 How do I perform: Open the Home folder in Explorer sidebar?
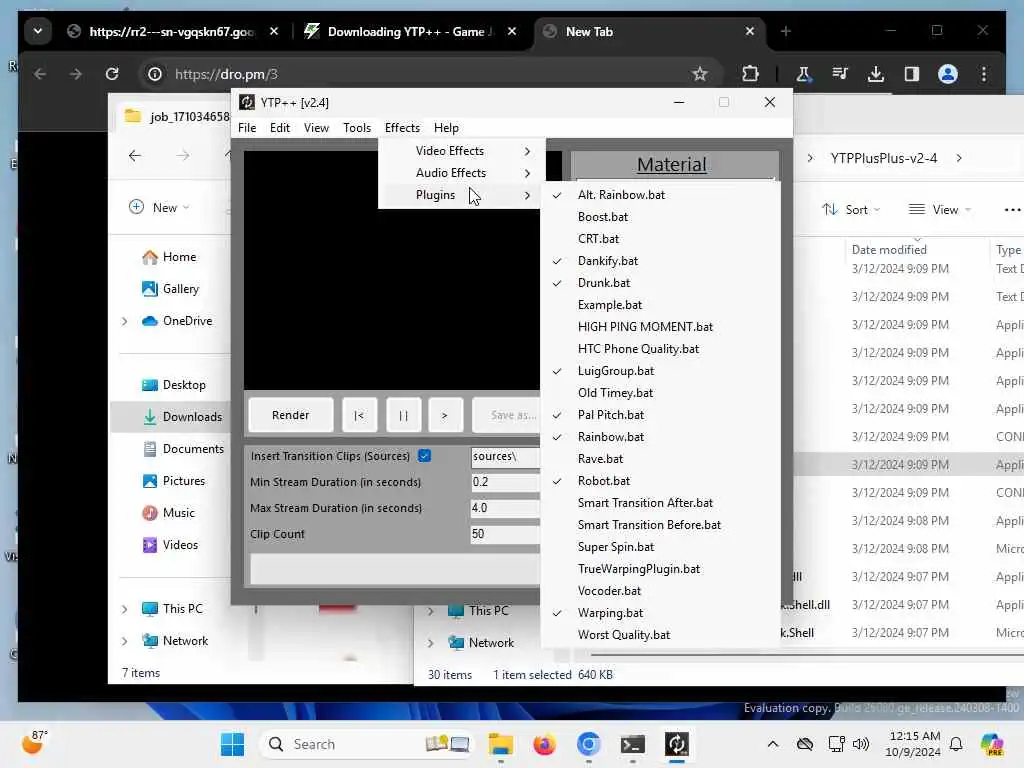(170, 257)
